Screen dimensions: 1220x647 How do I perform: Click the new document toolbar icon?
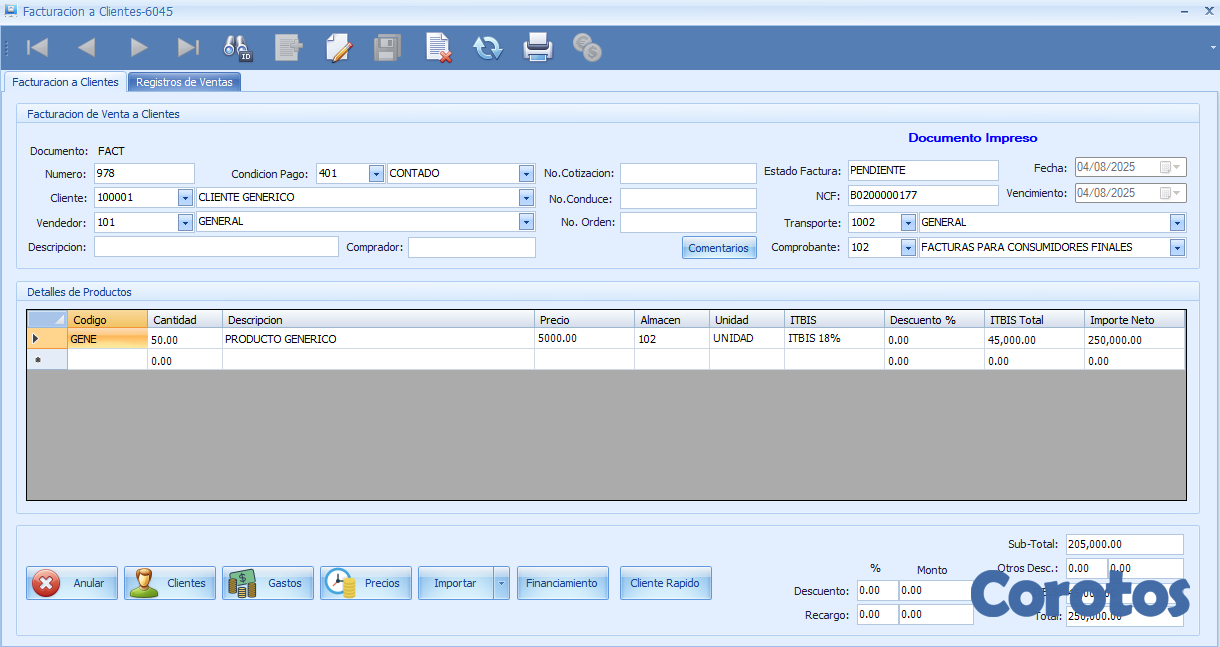click(289, 48)
